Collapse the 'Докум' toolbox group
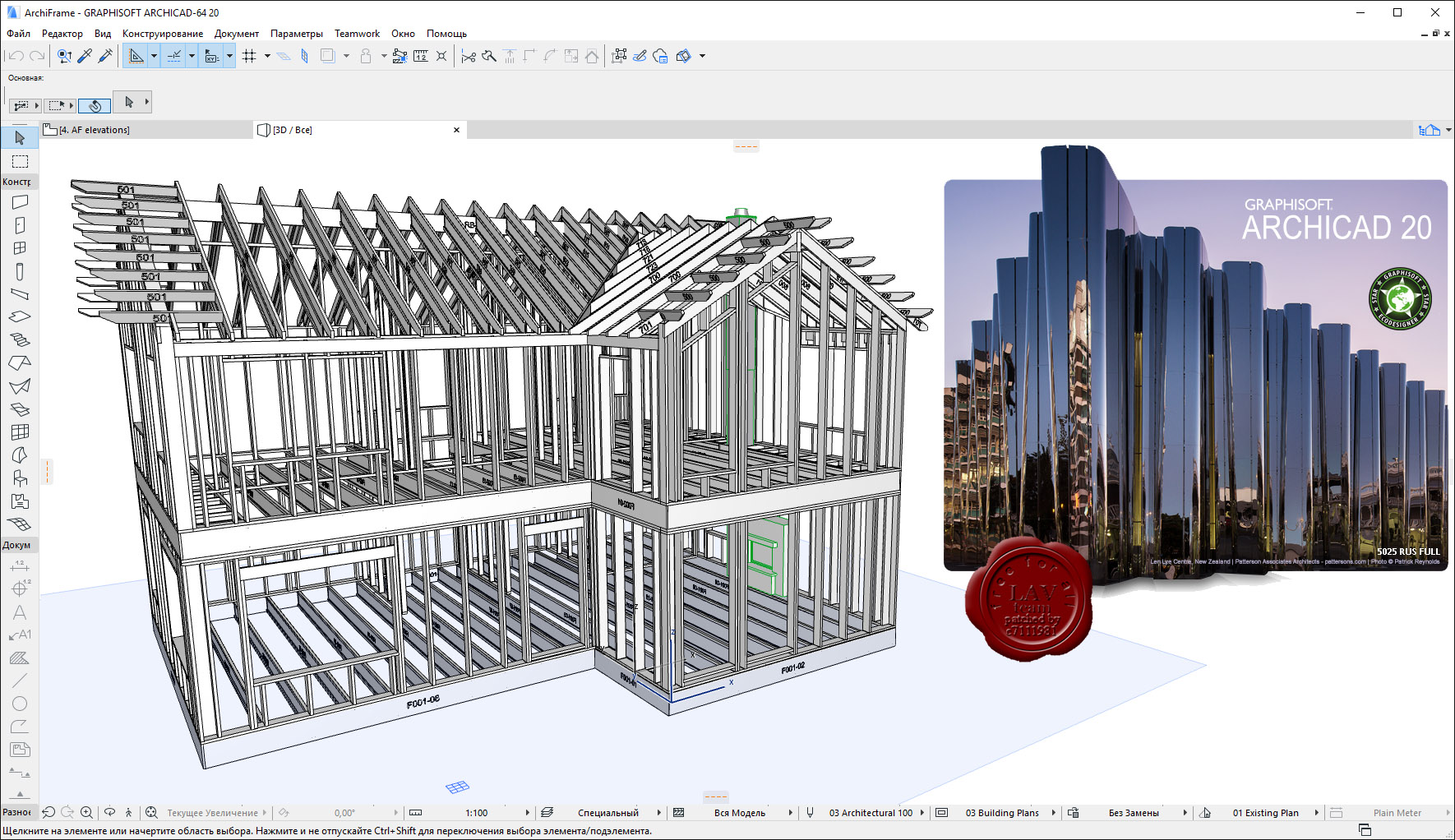Screen dimensions: 1455x840 (19, 545)
